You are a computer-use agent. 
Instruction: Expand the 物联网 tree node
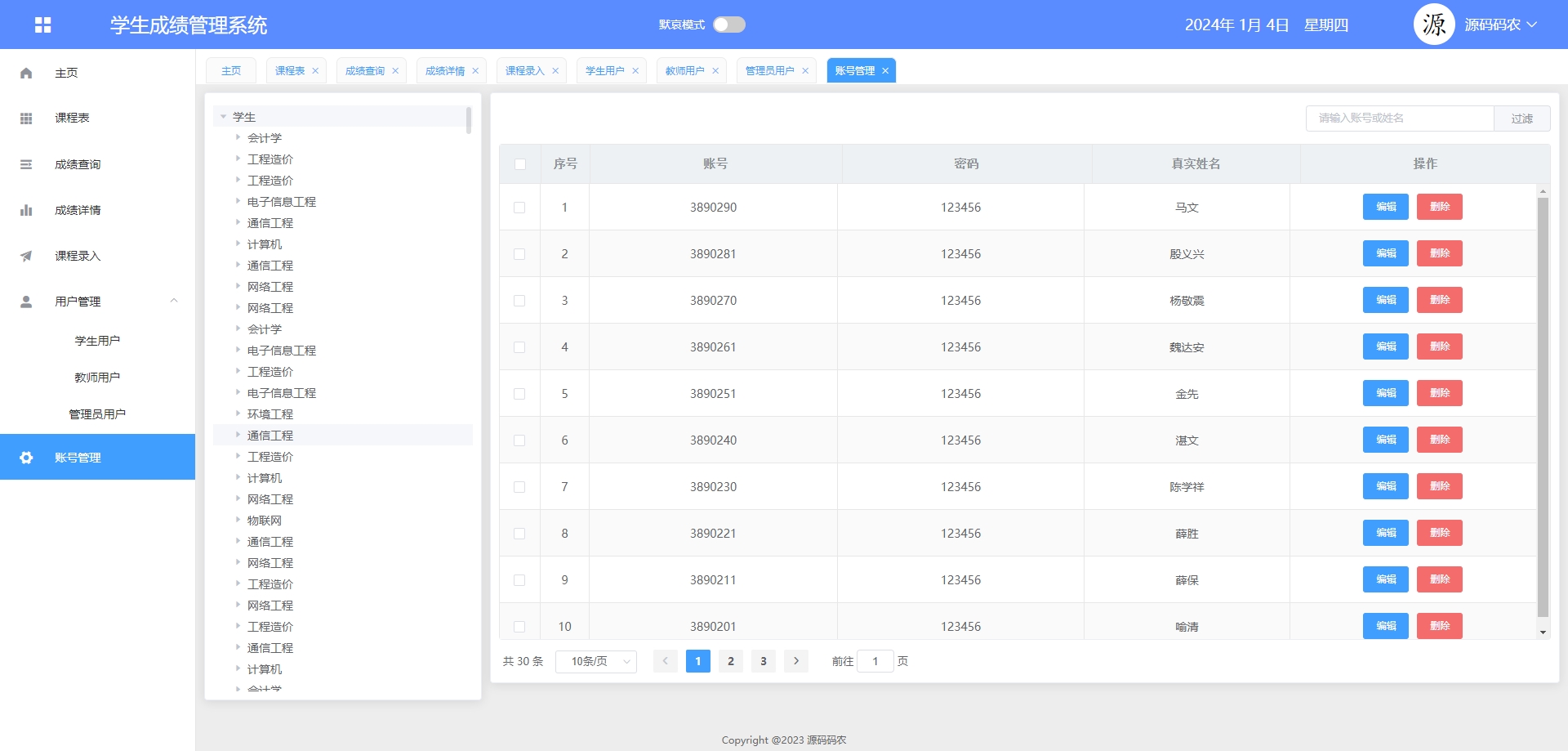(238, 520)
